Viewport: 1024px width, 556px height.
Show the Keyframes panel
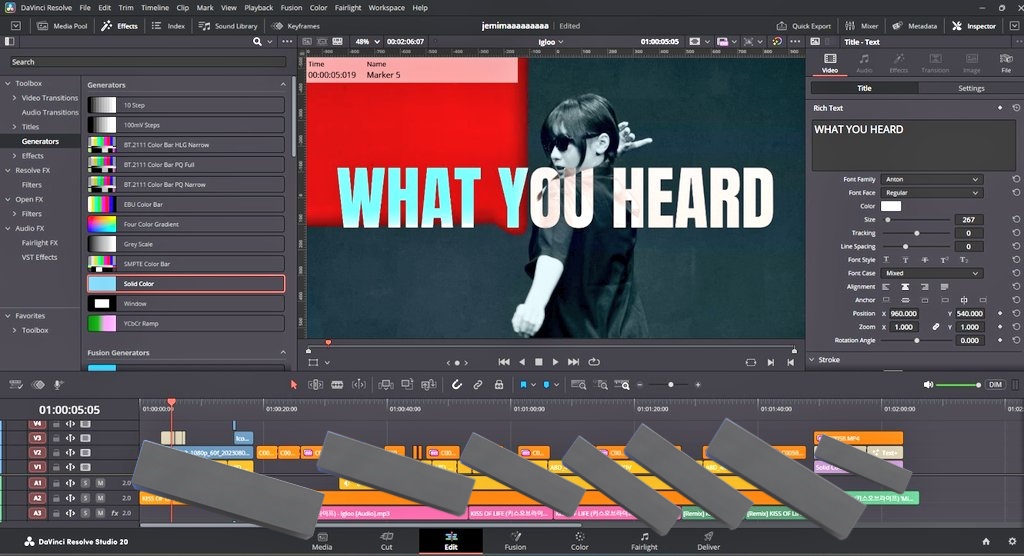(x=295, y=26)
